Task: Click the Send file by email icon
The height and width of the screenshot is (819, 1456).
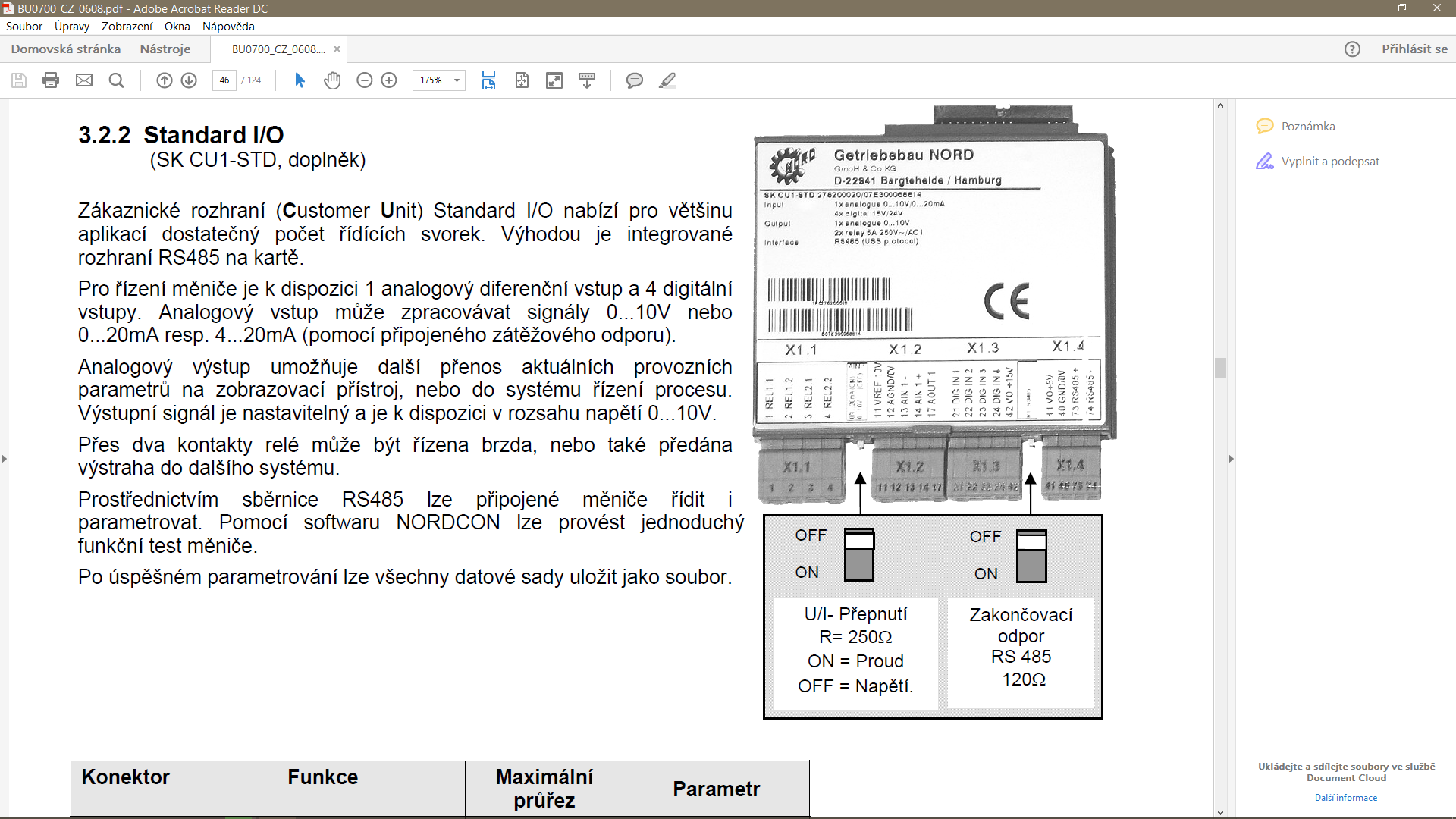Action: (x=84, y=80)
